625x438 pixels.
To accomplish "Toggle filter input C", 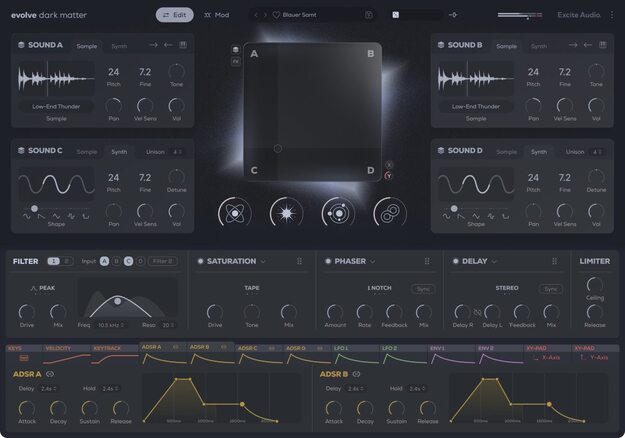I will [x=128, y=261].
